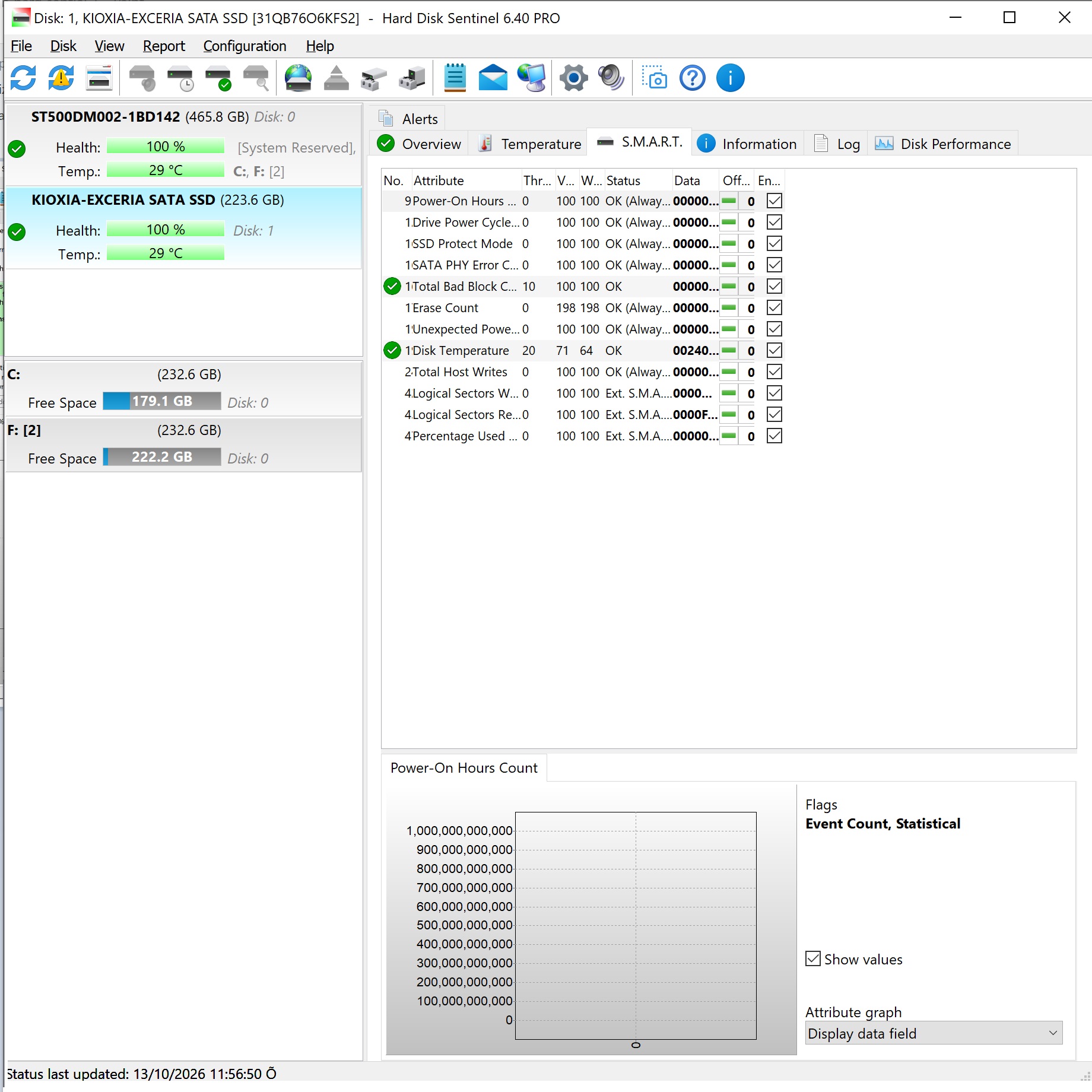Click the window panel with disk icon
This screenshot has height=1092, width=1092.
click(99, 78)
